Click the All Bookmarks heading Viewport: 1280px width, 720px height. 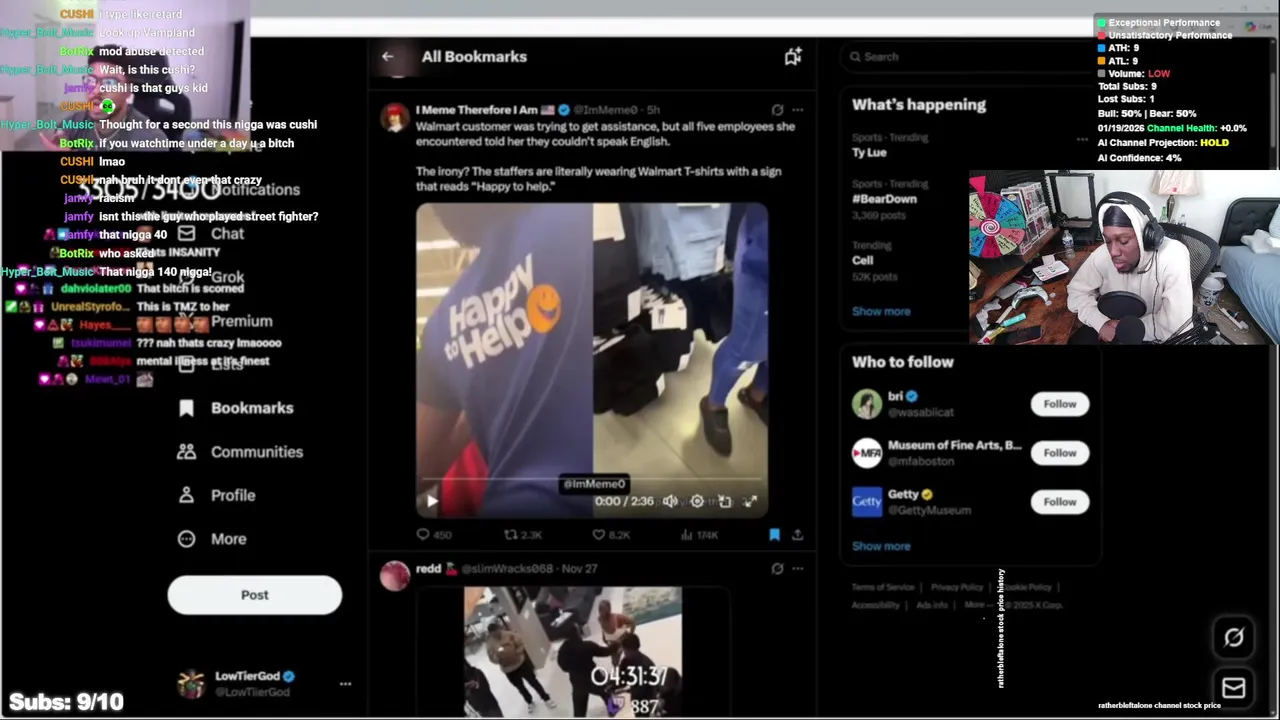click(474, 57)
